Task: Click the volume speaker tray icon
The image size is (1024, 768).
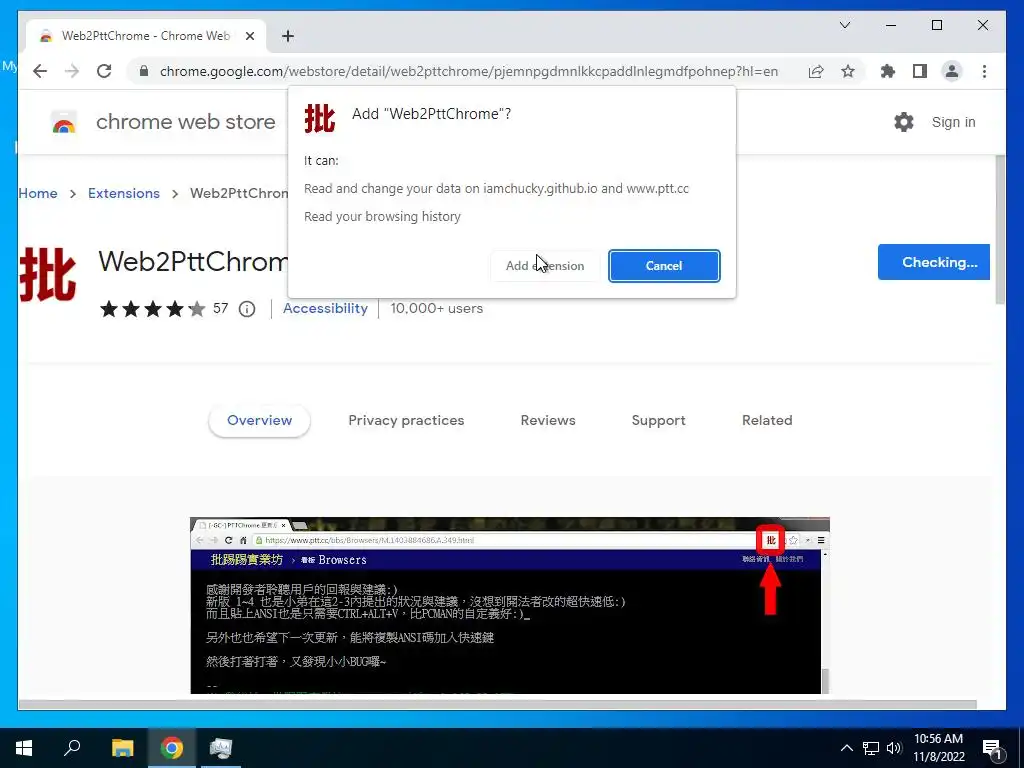Action: pyautogui.click(x=894, y=748)
